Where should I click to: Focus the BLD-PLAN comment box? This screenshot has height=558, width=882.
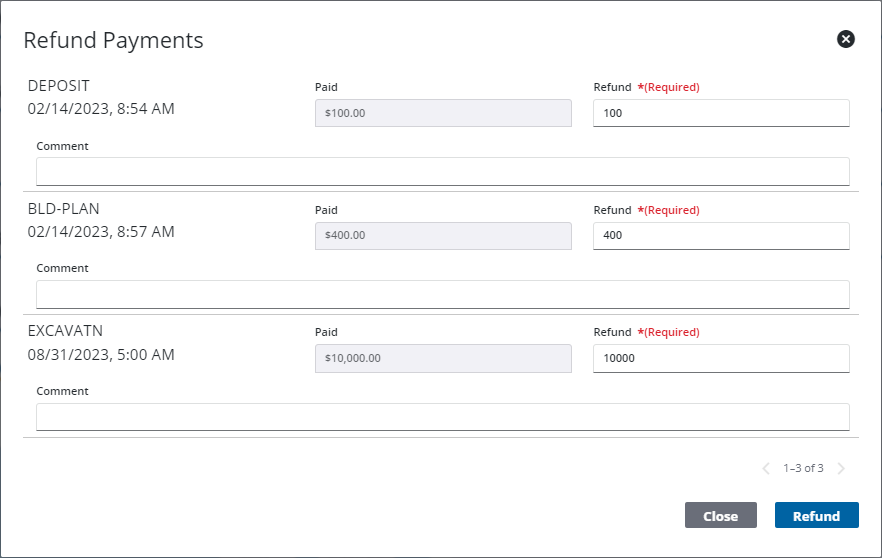pyautogui.click(x=442, y=294)
